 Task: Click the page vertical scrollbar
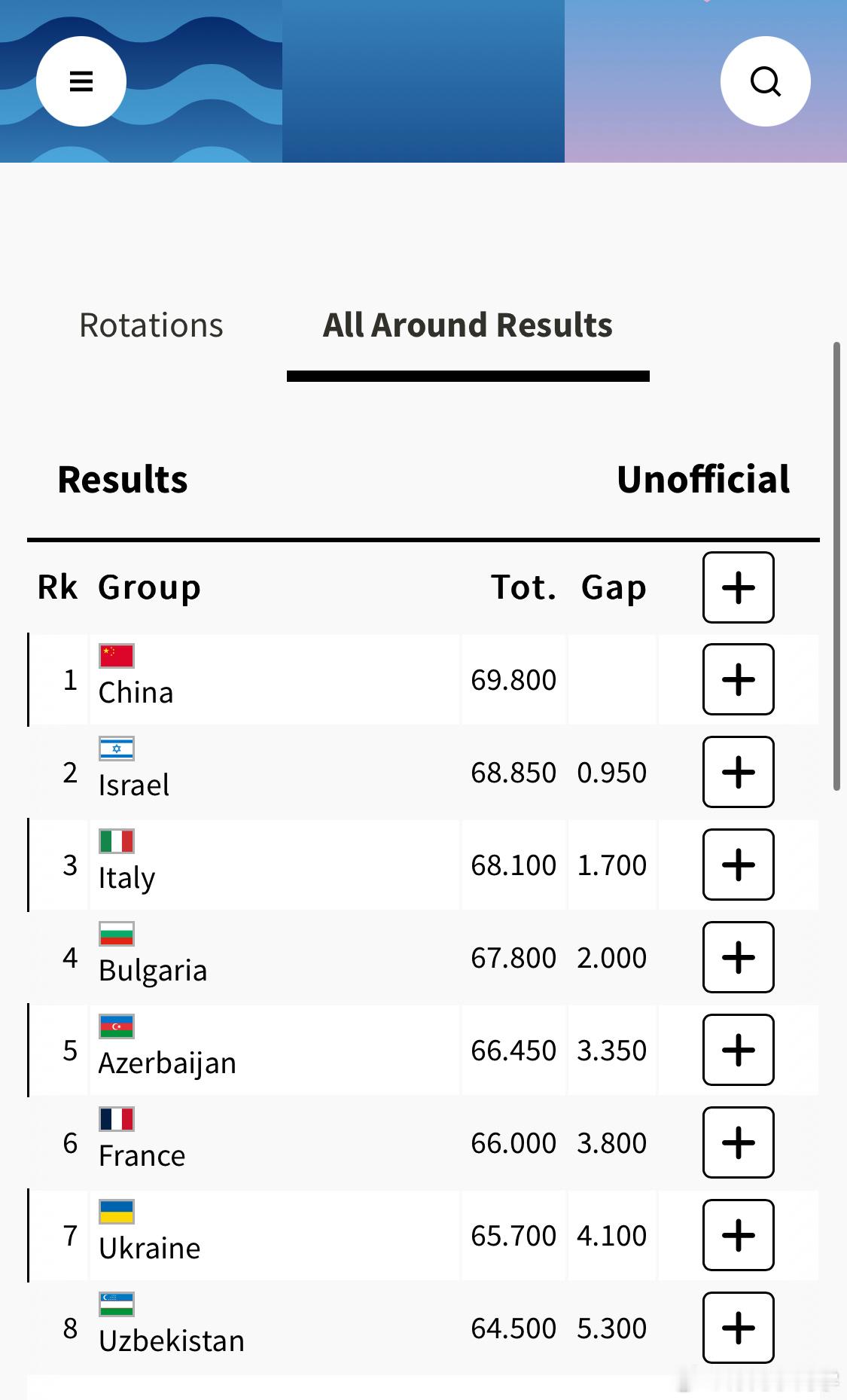(836, 566)
